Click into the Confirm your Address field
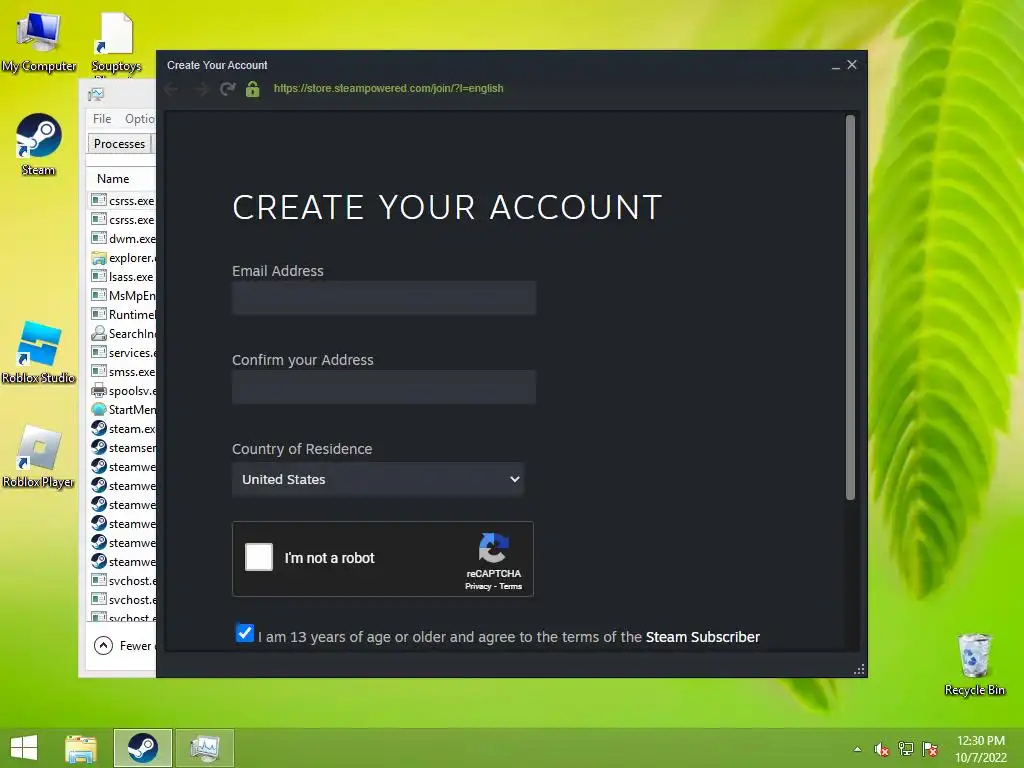This screenshot has width=1024, height=768. (x=384, y=387)
